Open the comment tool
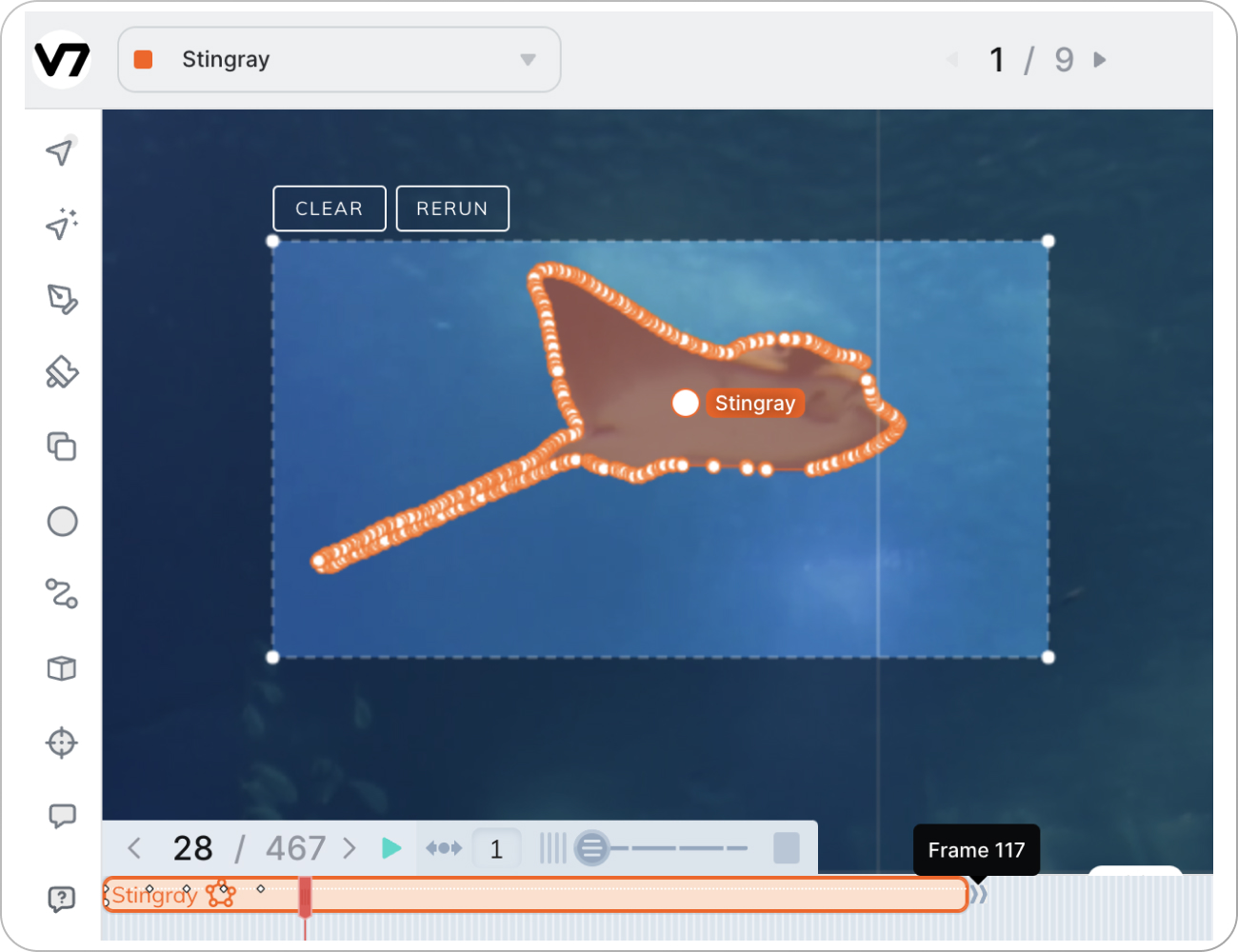Screen dimensions: 1238x952 tap(61, 816)
